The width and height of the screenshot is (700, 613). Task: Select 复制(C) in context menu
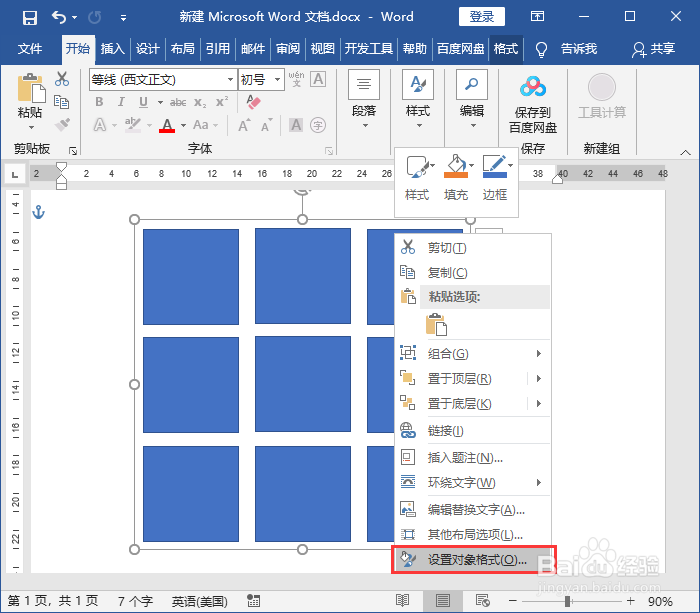click(473, 272)
